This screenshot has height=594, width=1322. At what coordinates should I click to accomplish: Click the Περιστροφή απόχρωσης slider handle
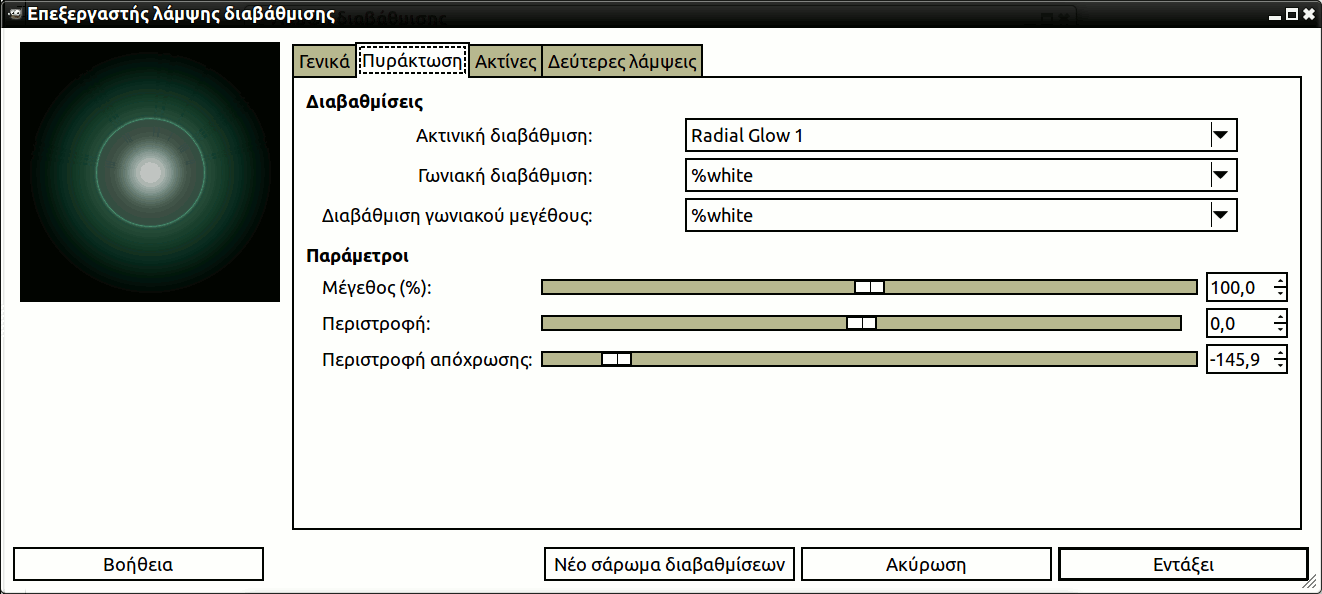pyautogui.click(x=616, y=359)
